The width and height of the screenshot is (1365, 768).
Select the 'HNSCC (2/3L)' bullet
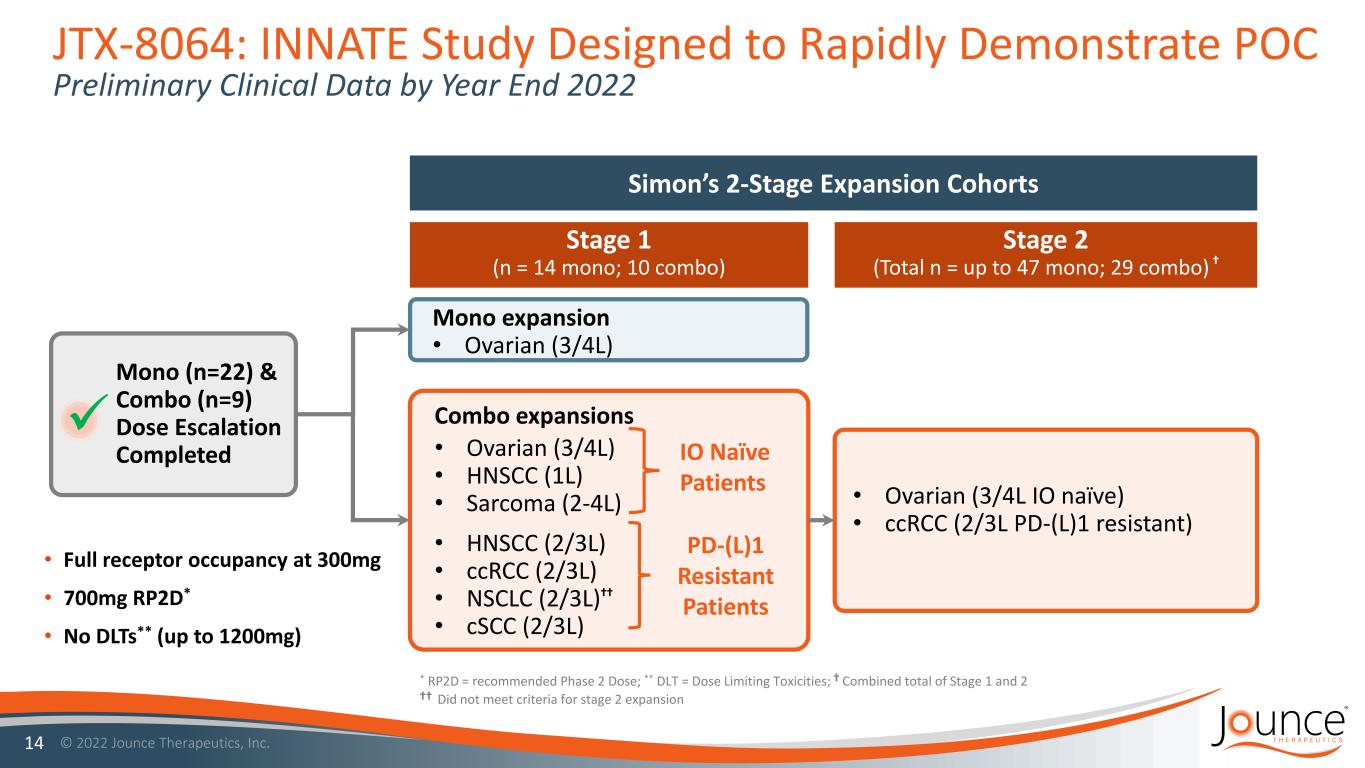coord(534,544)
